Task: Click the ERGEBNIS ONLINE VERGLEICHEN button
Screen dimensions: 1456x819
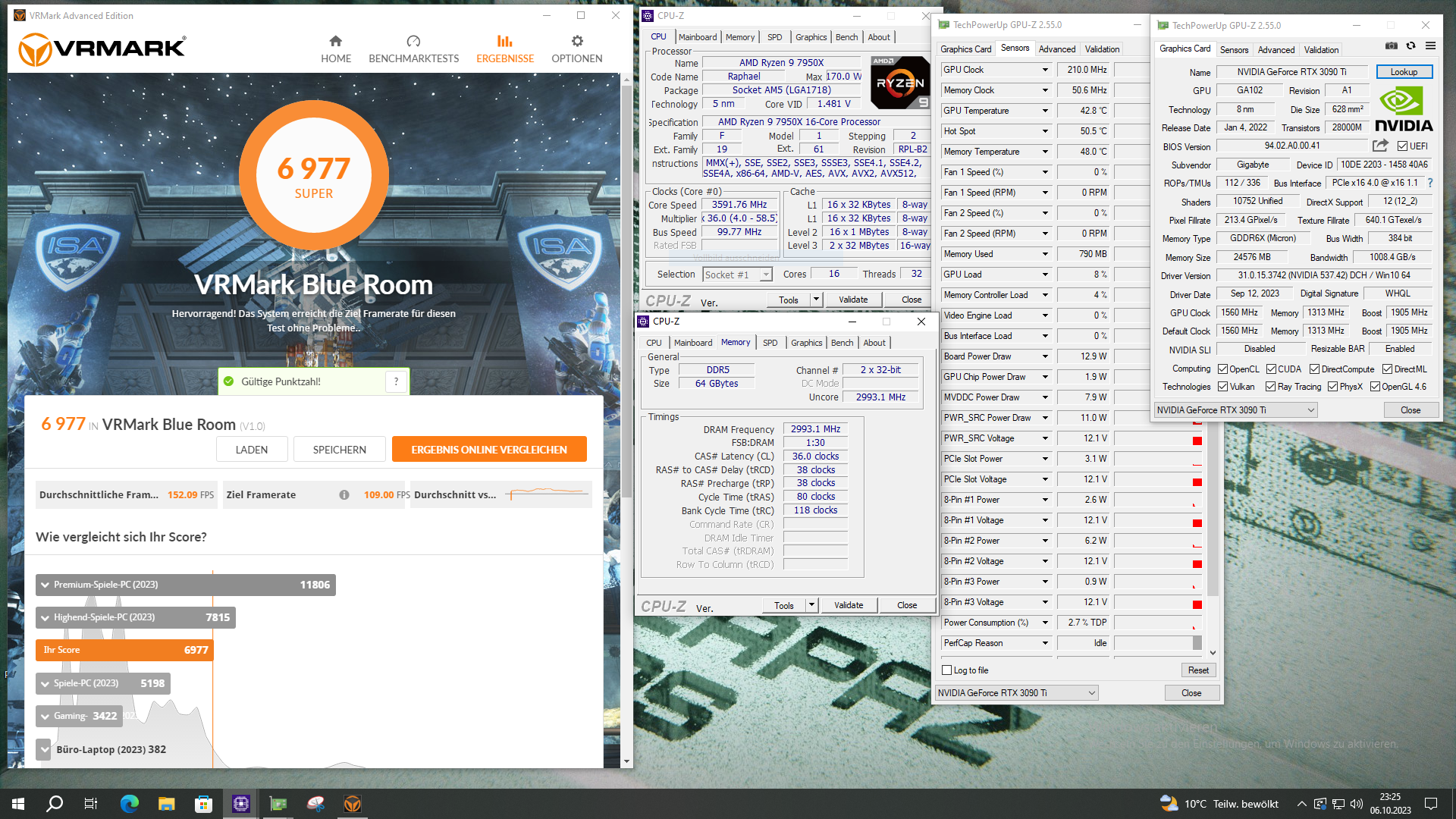Action: click(x=489, y=450)
